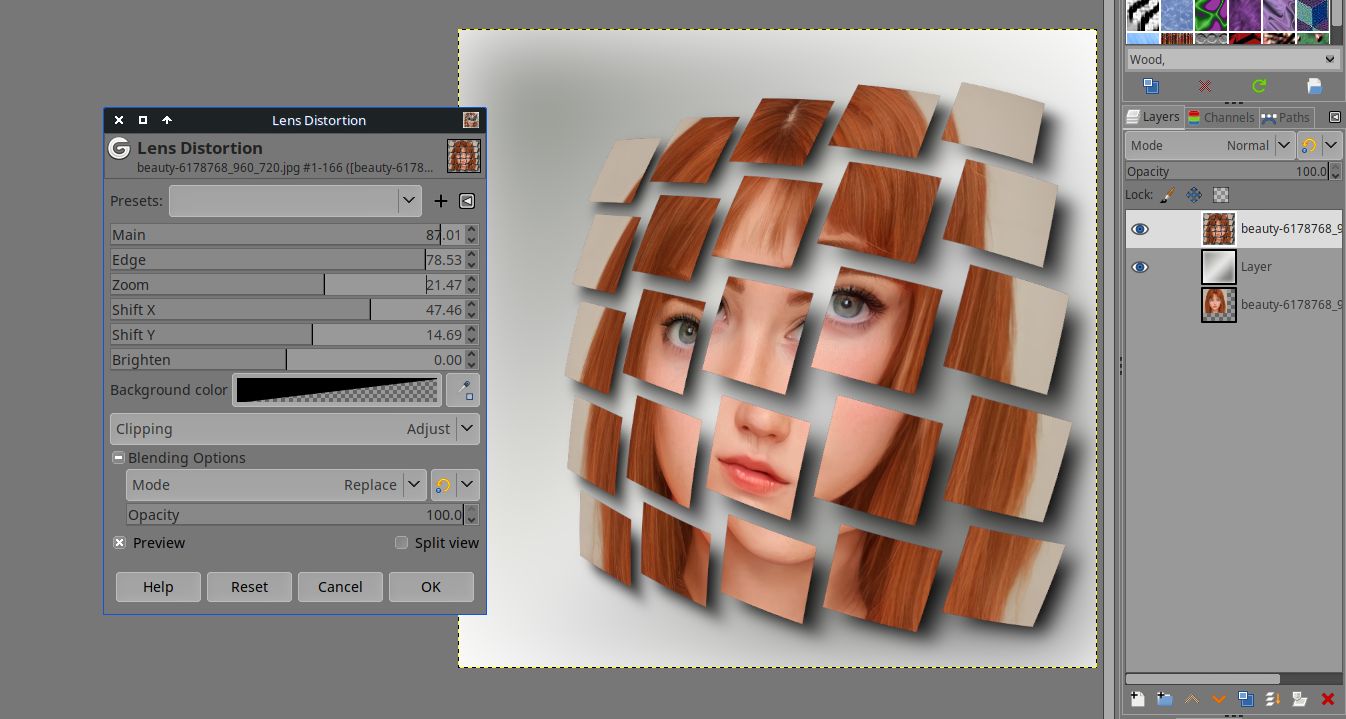This screenshot has height=719, width=1346.
Task: Click the save preset plus icon
Action: [x=441, y=201]
